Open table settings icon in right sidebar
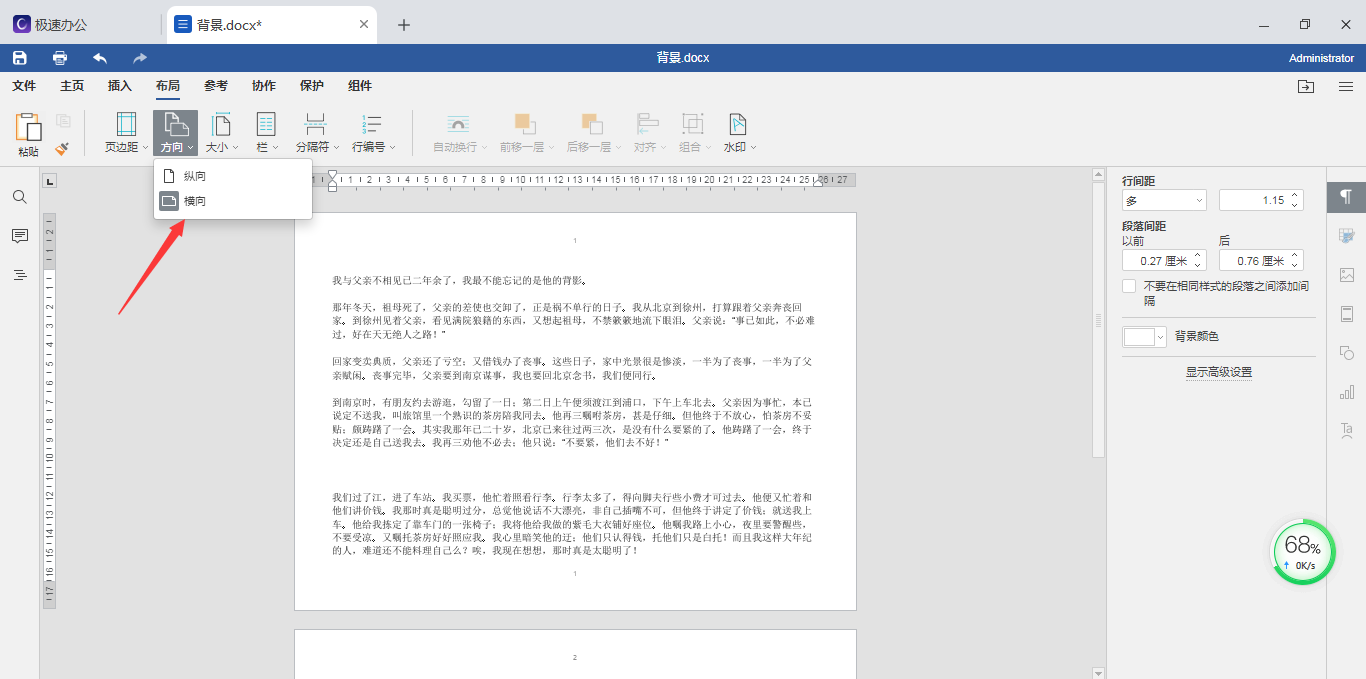1366x679 pixels. (1346, 236)
